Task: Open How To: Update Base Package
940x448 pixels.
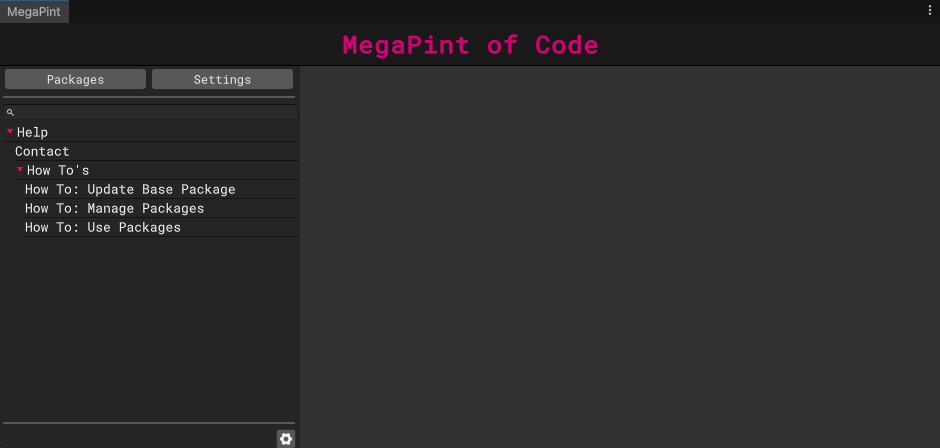Action: (130, 189)
